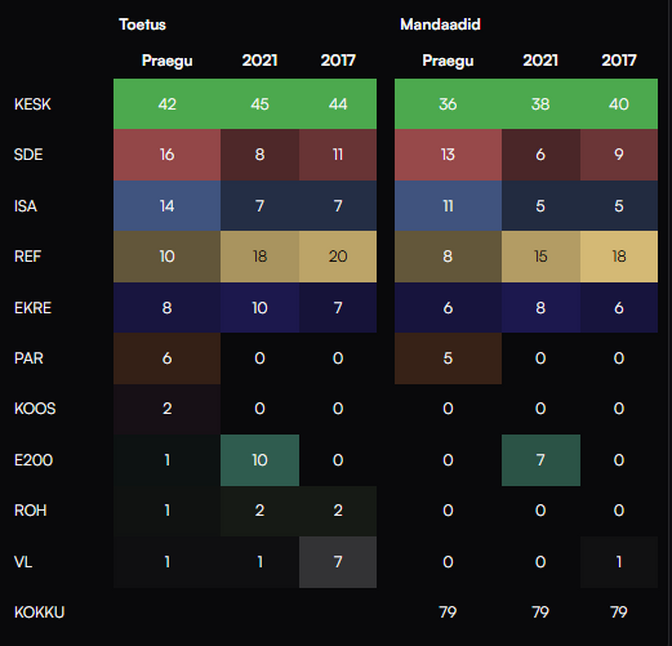Select the SDE current support cell showing 16

point(167,155)
